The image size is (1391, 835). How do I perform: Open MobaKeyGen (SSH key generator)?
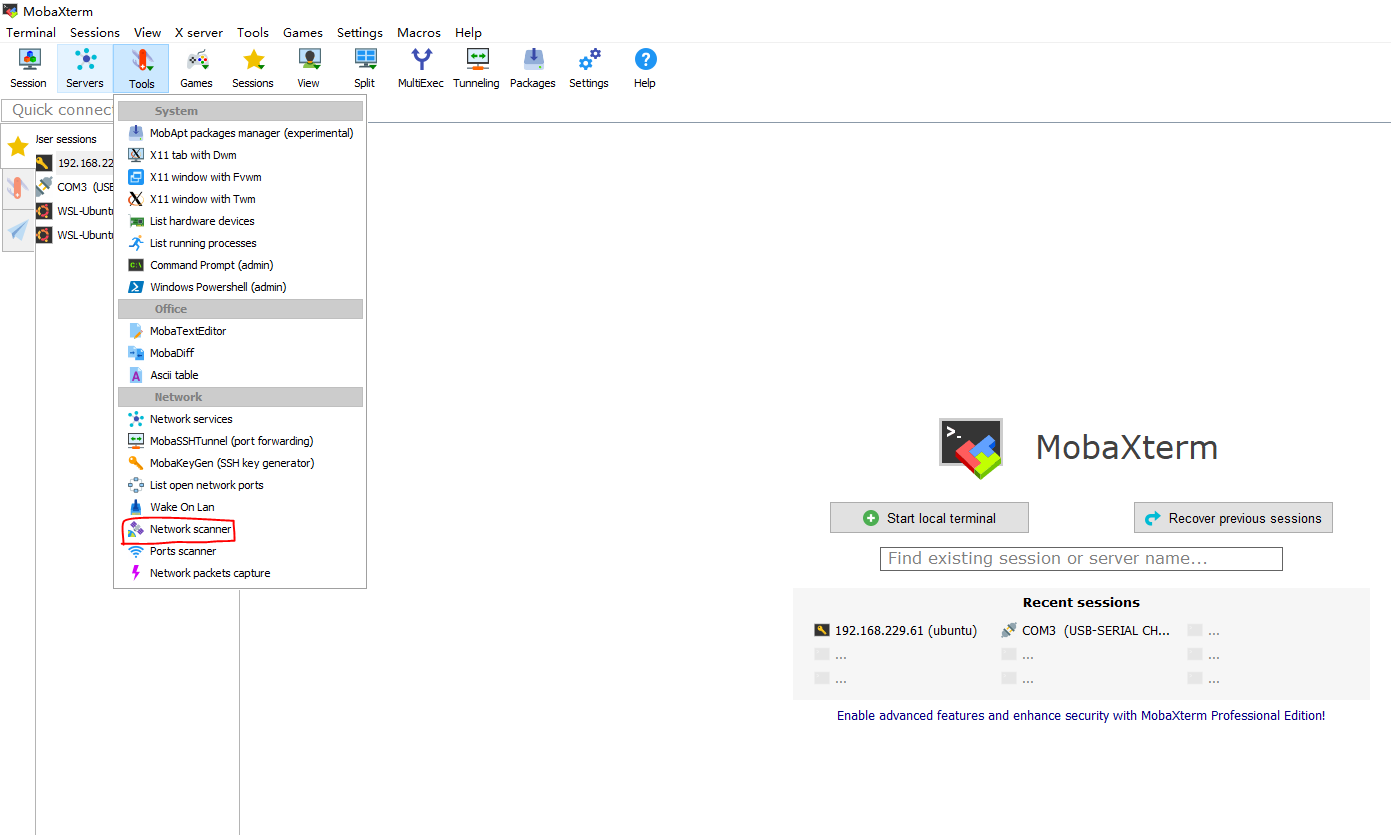(240, 463)
